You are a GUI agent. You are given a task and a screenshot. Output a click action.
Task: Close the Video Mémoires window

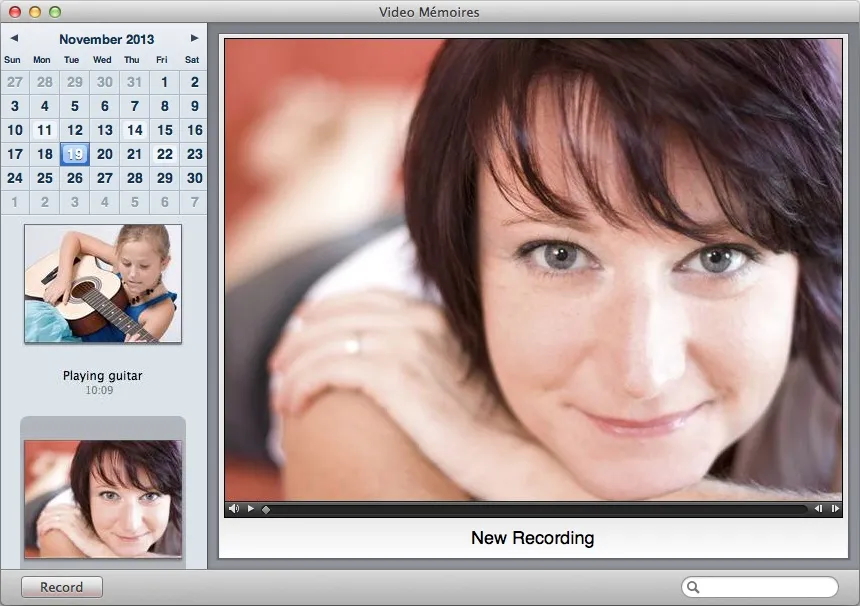tap(15, 12)
